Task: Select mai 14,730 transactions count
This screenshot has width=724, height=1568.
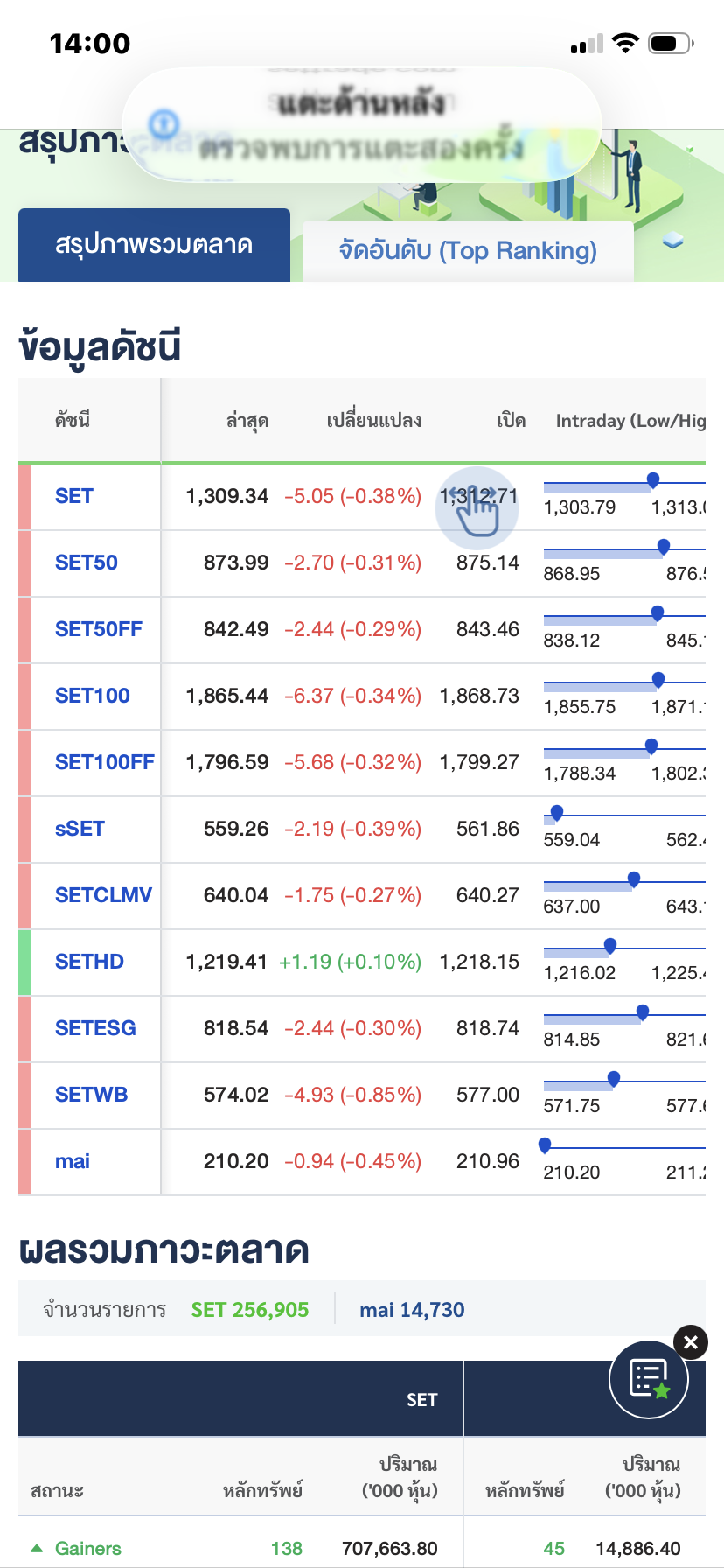Action: click(412, 1310)
